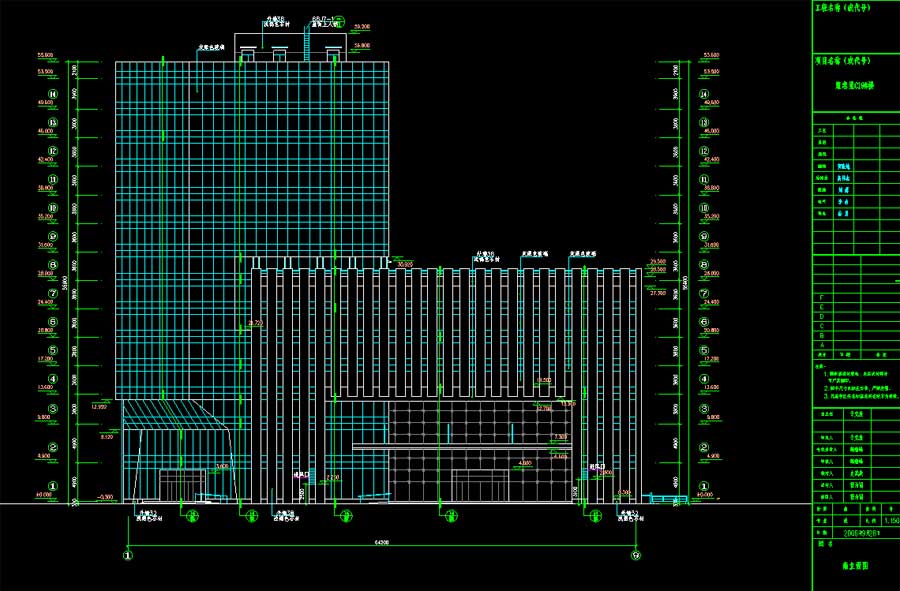The image size is (900, 591).
Task: Select the 工程名称(或代号) header in title block
Action: (x=842, y=7)
